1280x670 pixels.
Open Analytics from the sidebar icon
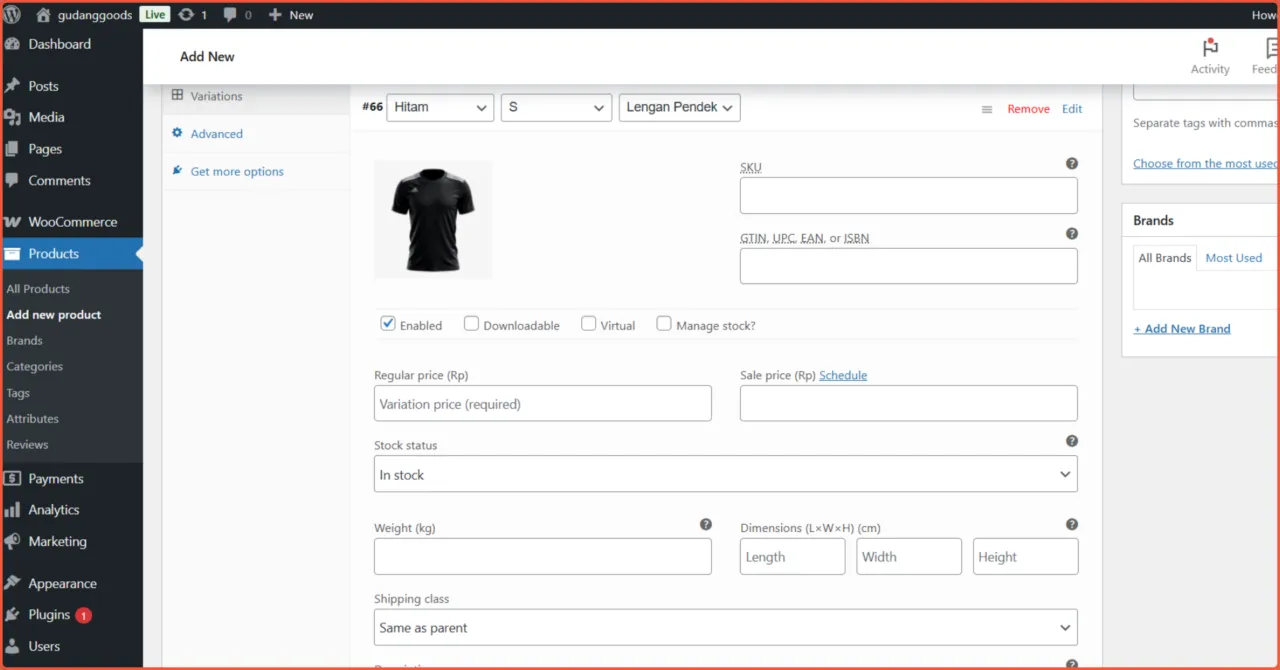(x=14, y=510)
